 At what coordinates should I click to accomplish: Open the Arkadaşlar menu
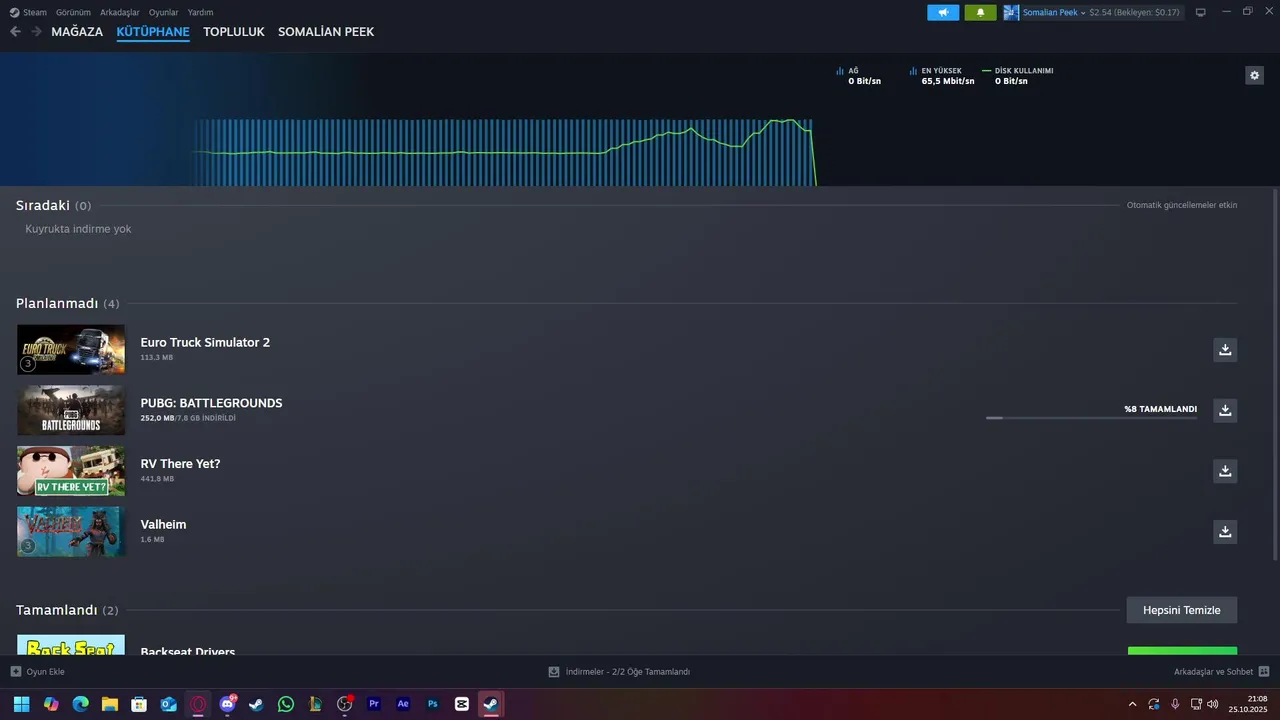(x=120, y=12)
